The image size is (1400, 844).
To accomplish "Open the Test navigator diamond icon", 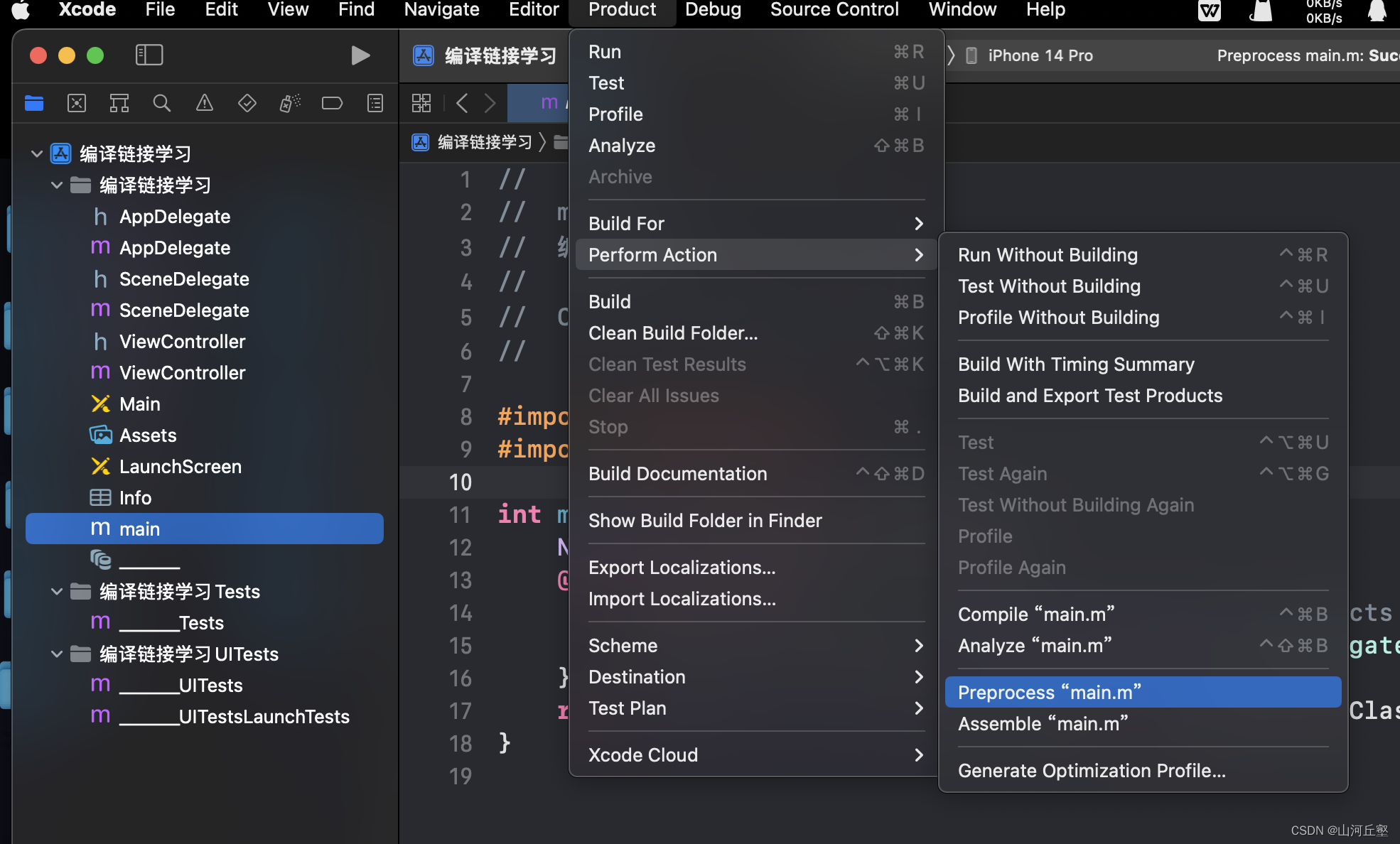I will pos(247,104).
